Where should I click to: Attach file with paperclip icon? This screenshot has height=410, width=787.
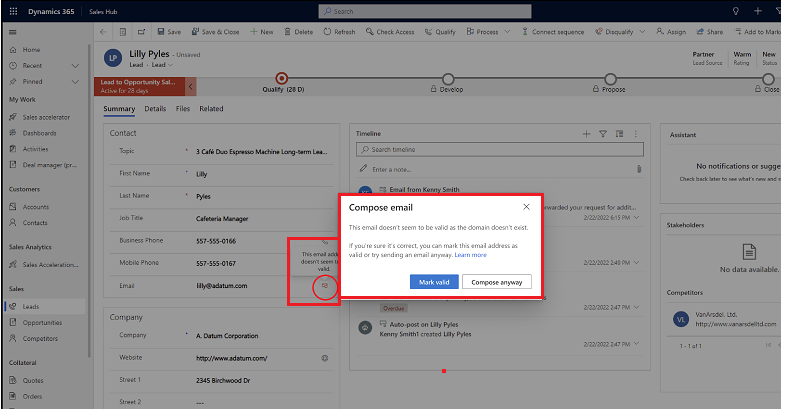point(639,169)
